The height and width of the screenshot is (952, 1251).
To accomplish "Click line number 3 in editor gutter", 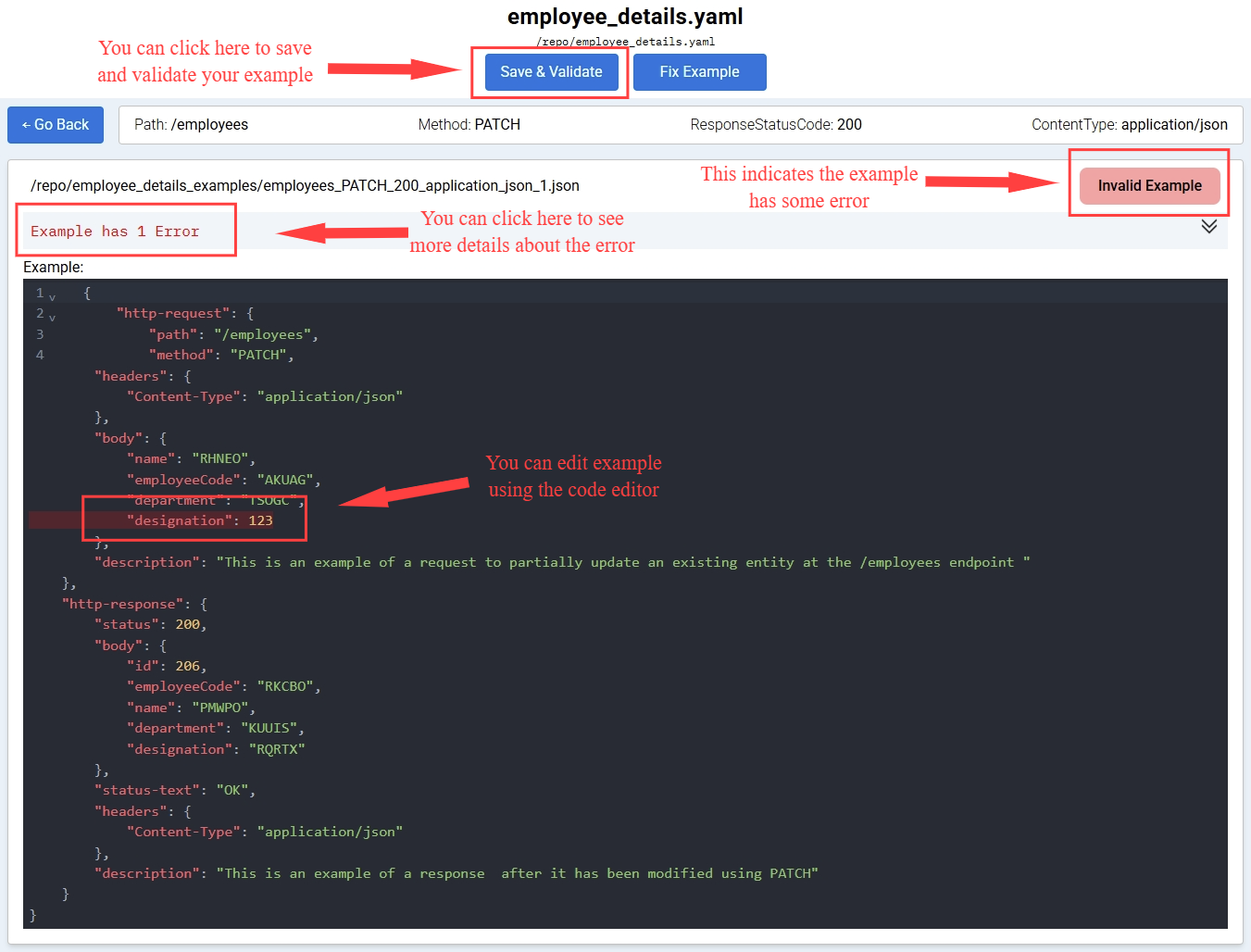I will [40, 334].
